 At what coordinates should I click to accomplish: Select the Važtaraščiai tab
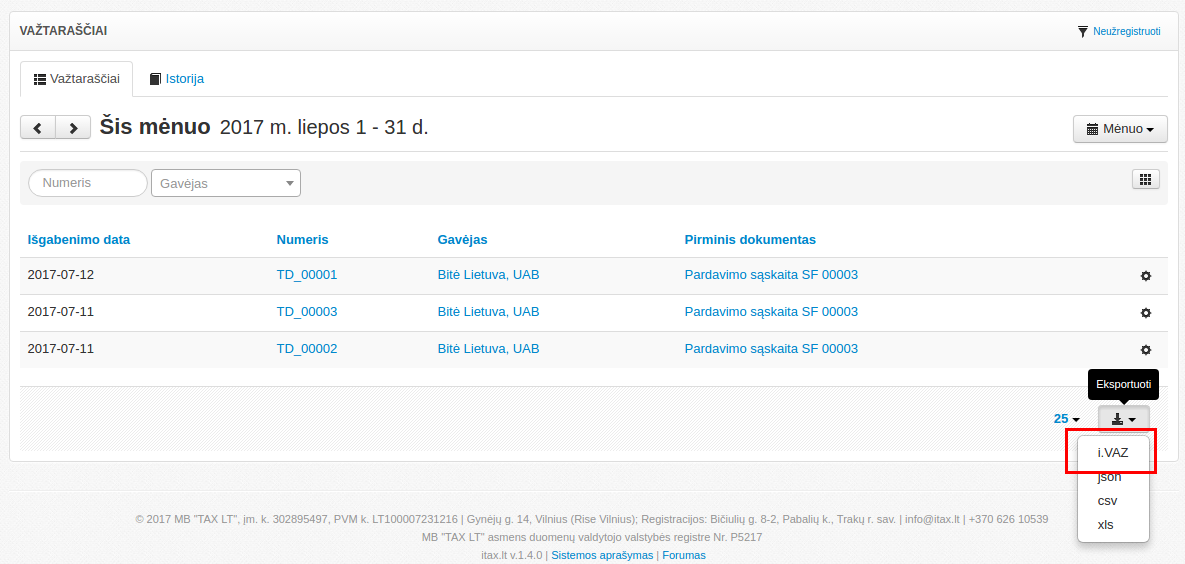(x=77, y=78)
